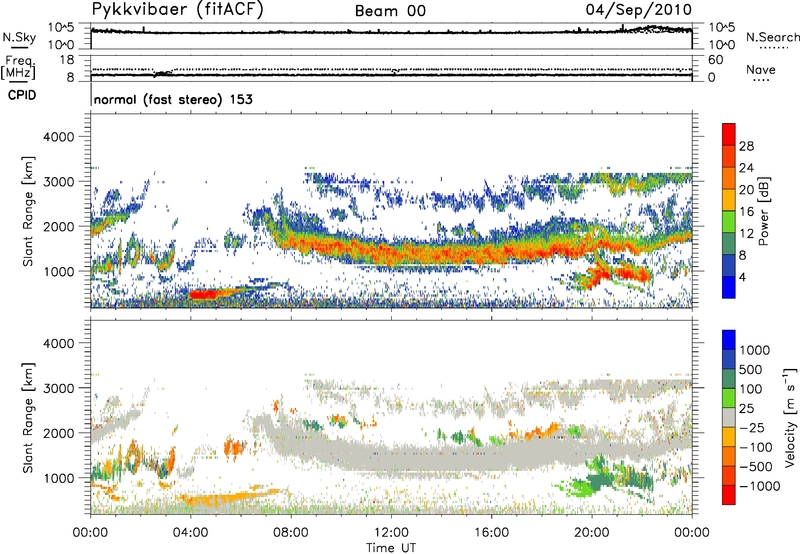Click the power colorbar value '4'
Image resolution: width=800 pixels, height=554 pixels.
coord(742,277)
